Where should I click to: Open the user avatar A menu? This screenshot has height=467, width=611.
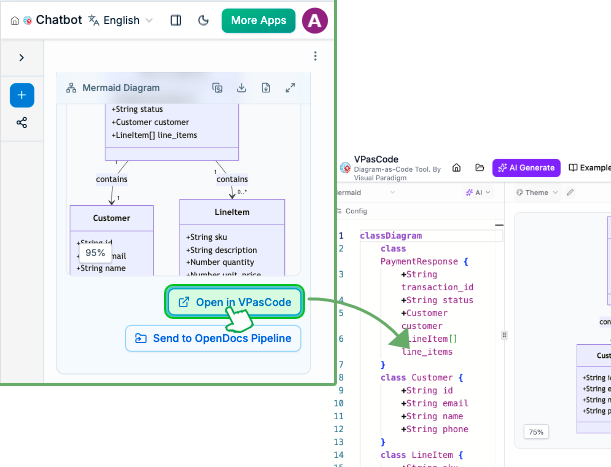coord(314,21)
